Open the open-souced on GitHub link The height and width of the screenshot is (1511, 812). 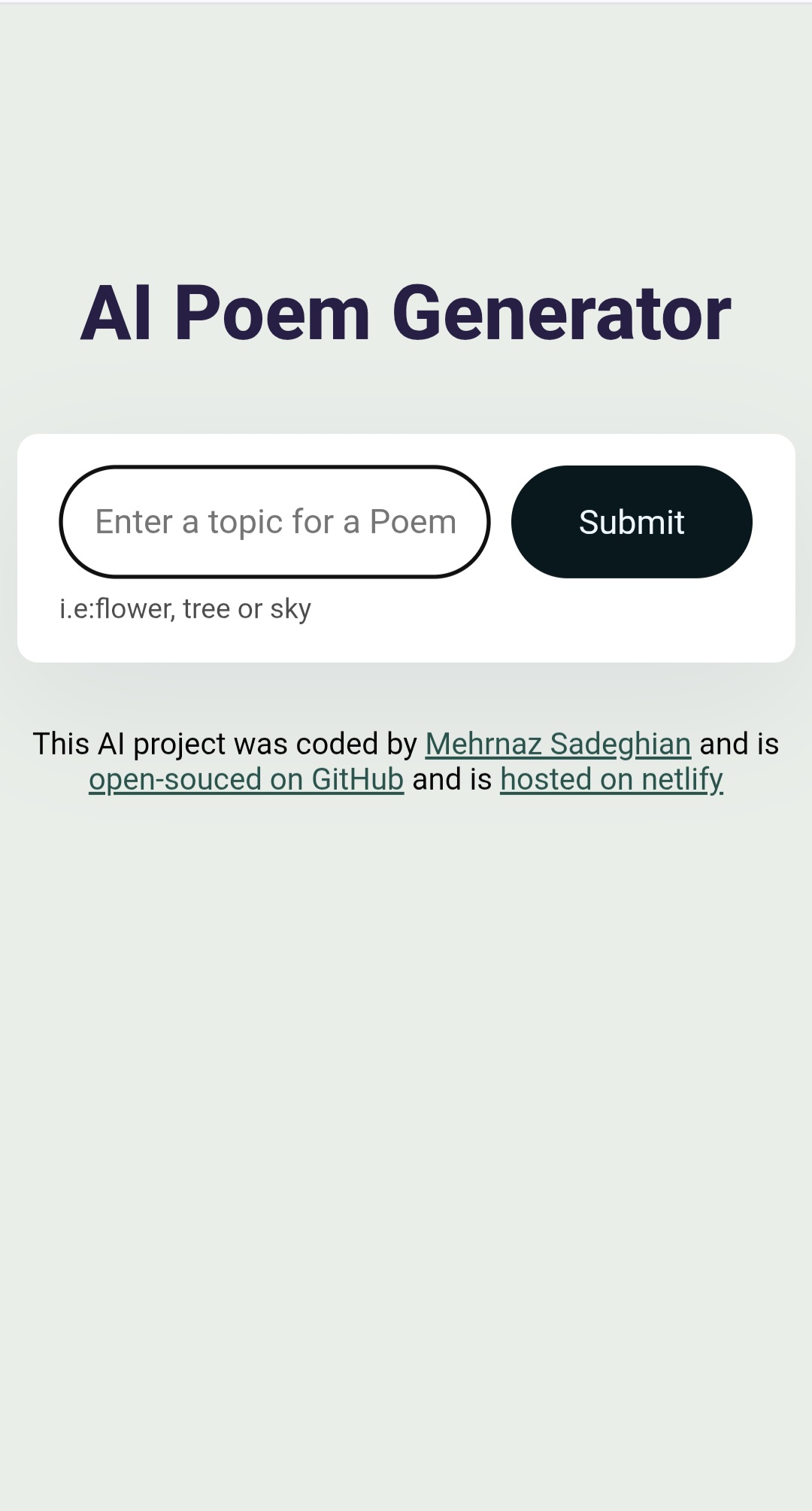(246, 779)
